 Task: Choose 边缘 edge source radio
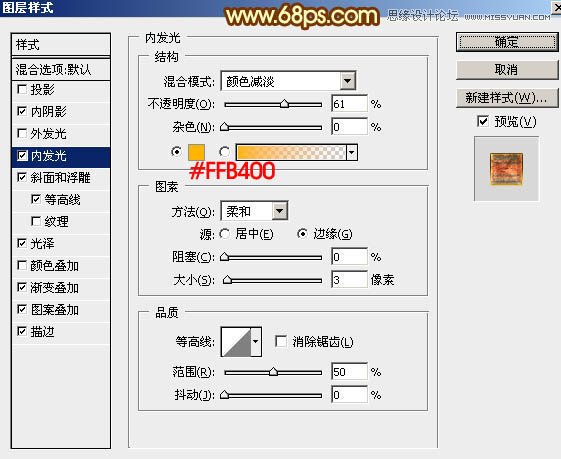coord(302,234)
